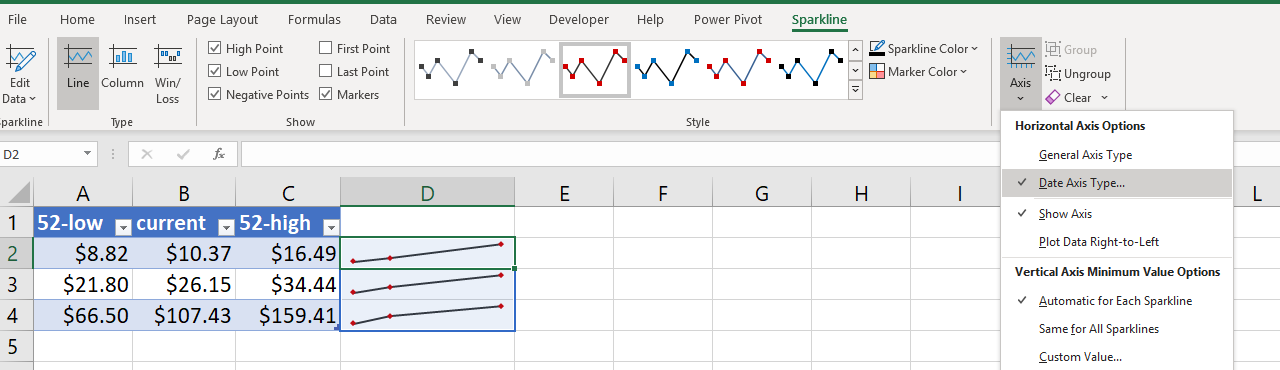Switch to the Review tab
This screenshot has width=1280, height=370.
coord(446,19)
